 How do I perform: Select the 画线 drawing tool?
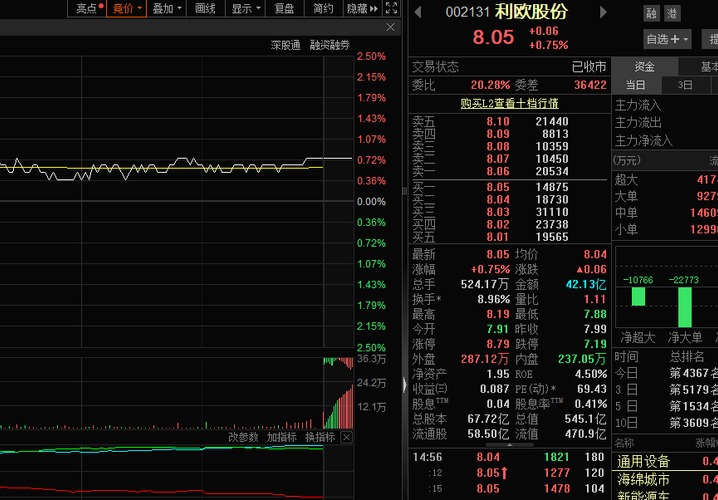click(x=205, y=8)
